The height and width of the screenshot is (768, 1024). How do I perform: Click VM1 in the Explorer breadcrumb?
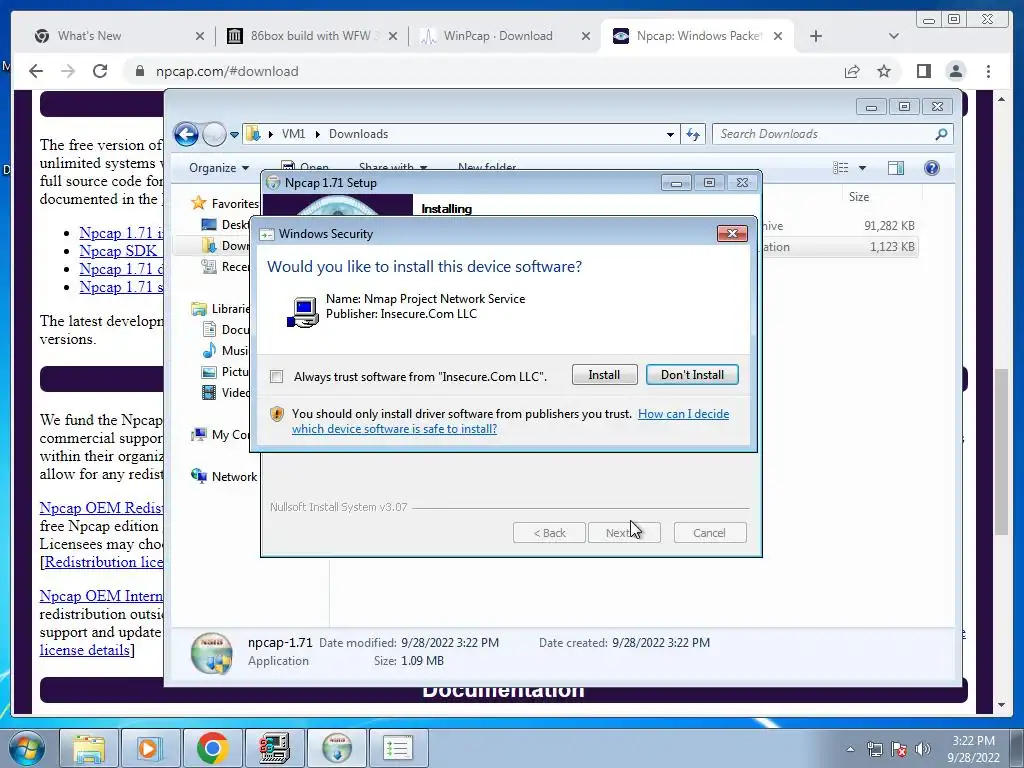[x=293, y=134]
